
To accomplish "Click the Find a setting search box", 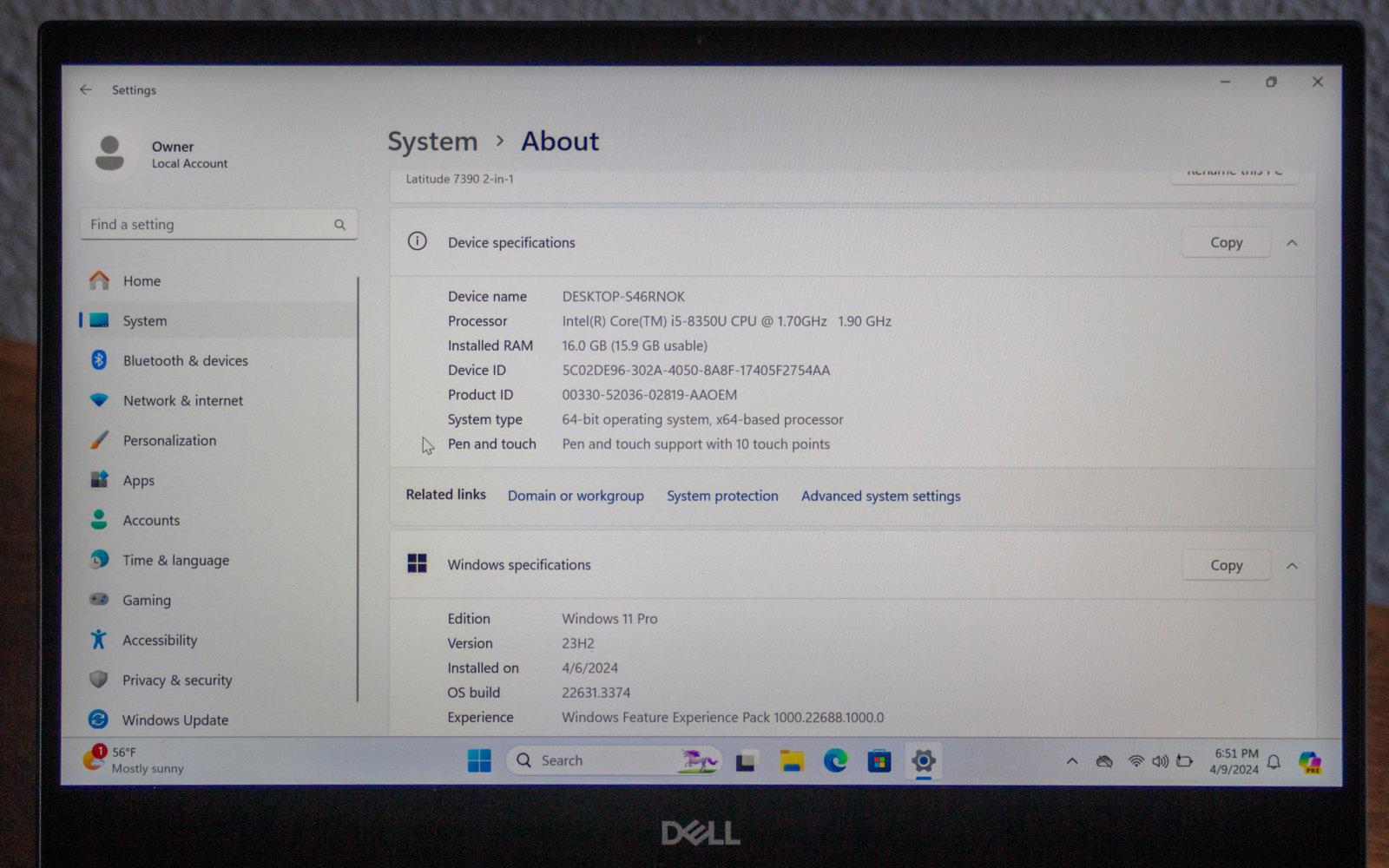I will pos(218,225).
